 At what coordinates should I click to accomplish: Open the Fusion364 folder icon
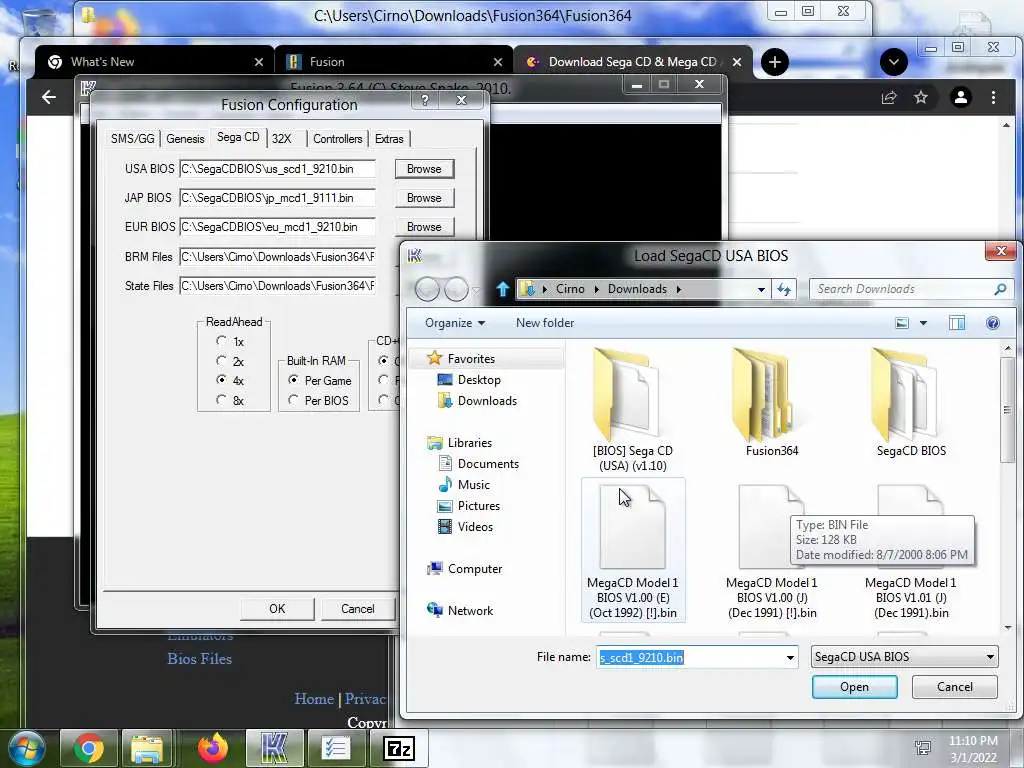coord(765,394)
